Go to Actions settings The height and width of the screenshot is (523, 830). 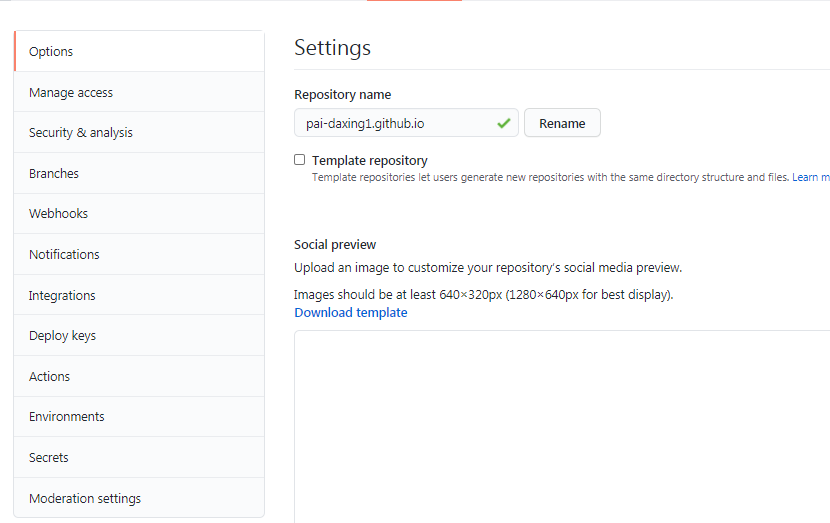[50, 377]
